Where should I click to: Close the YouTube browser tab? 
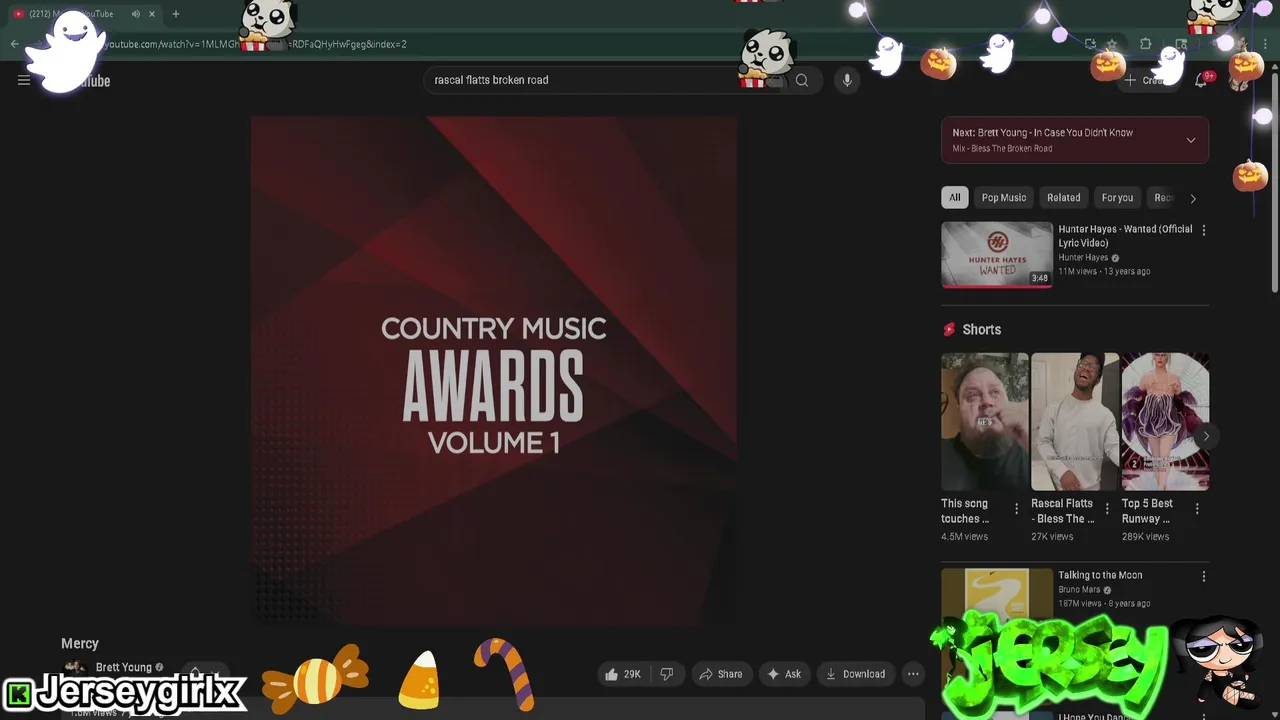tap(152, 14)
